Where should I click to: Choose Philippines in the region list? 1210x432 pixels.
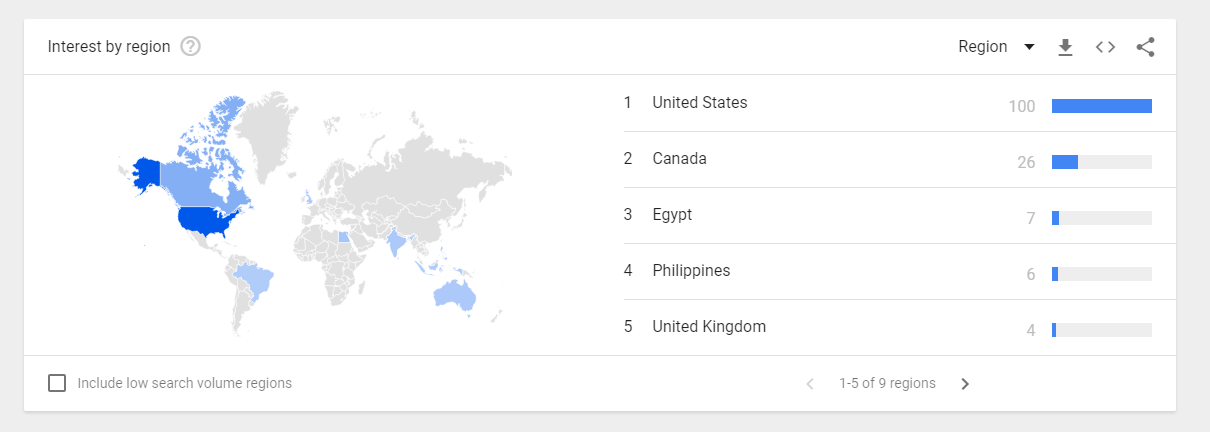(691, 271)
